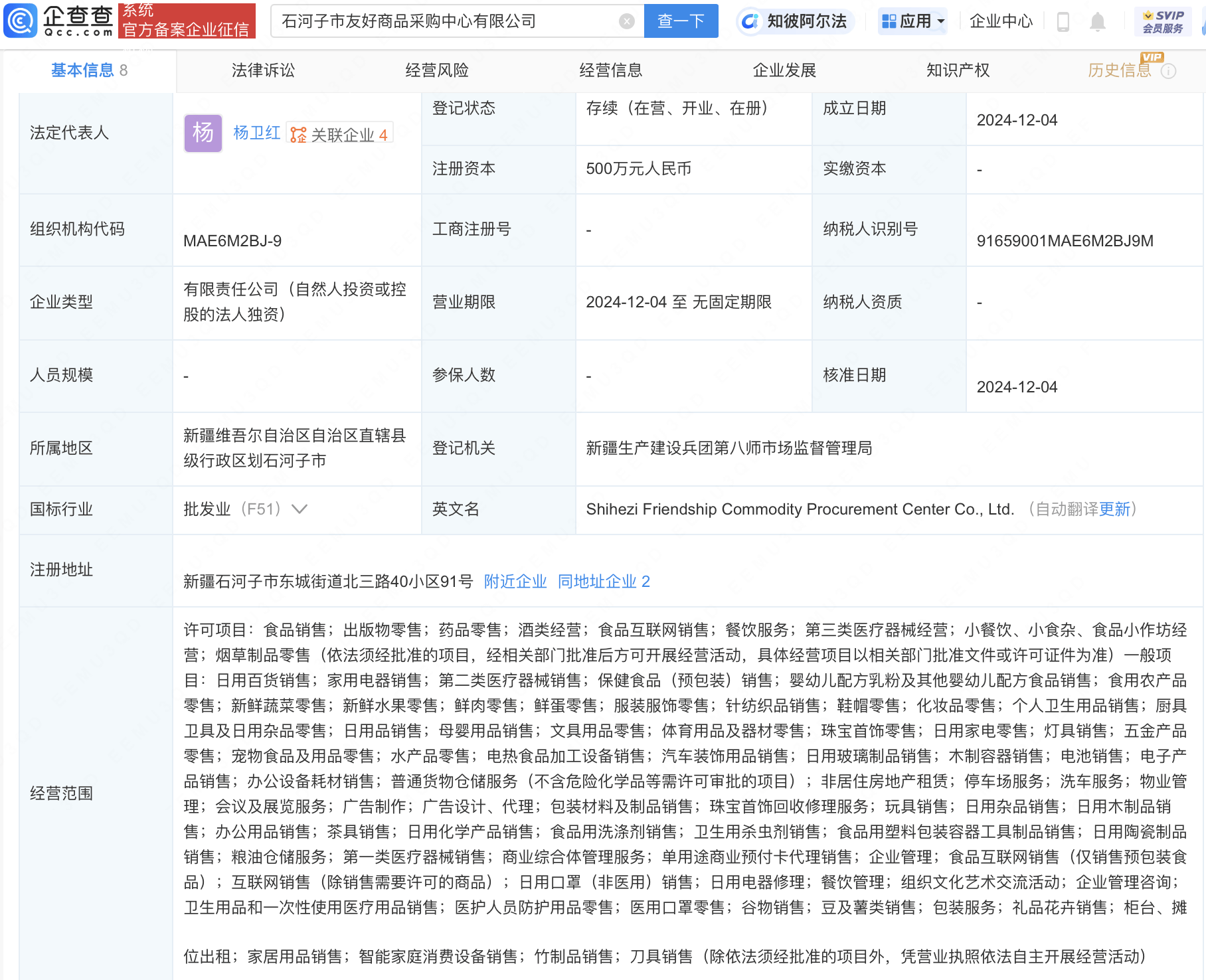Image resolution: width=1206 pixels, height=980 pixels.
Task: Open legal representative 杨卫红 link
Action: [256, 133]
